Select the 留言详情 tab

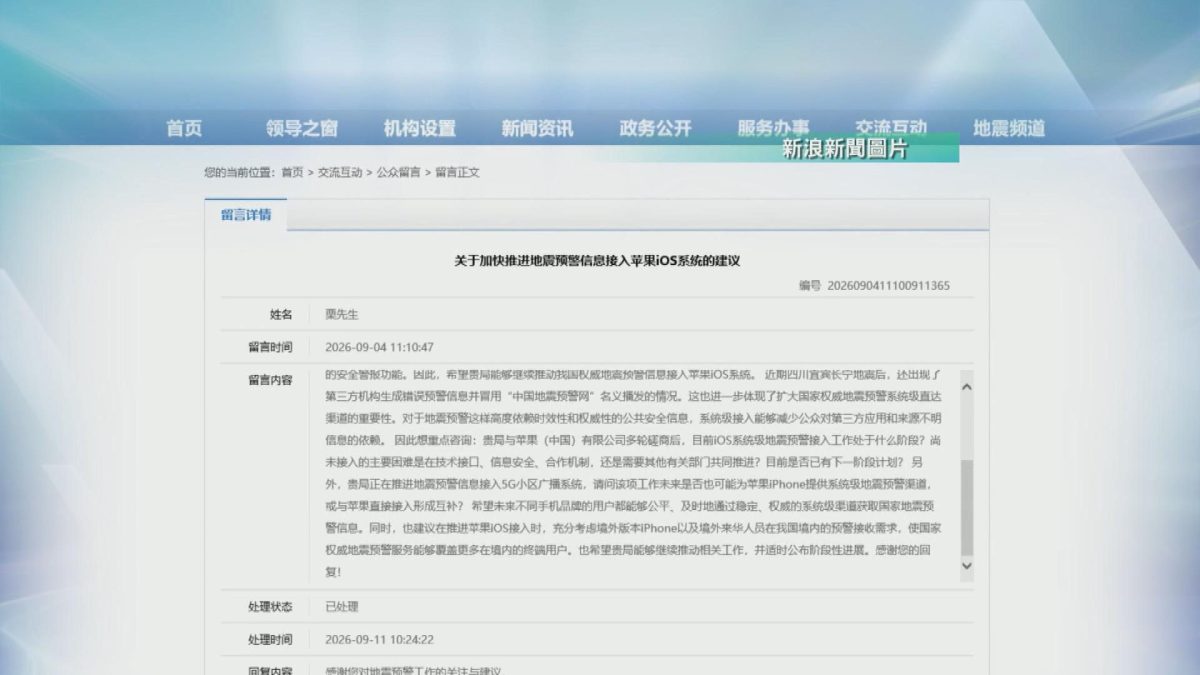click(246, 215)
